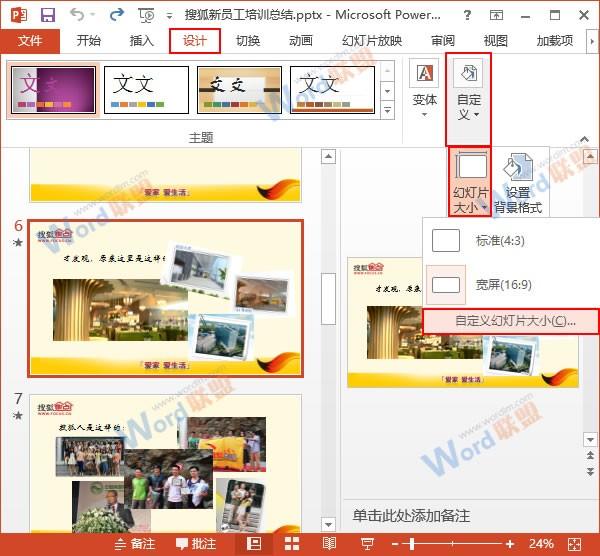This screenshot has width=600, height=556.
Task: Click 设置背景格式 (Format Background) icon
Action: pos(523,184)
